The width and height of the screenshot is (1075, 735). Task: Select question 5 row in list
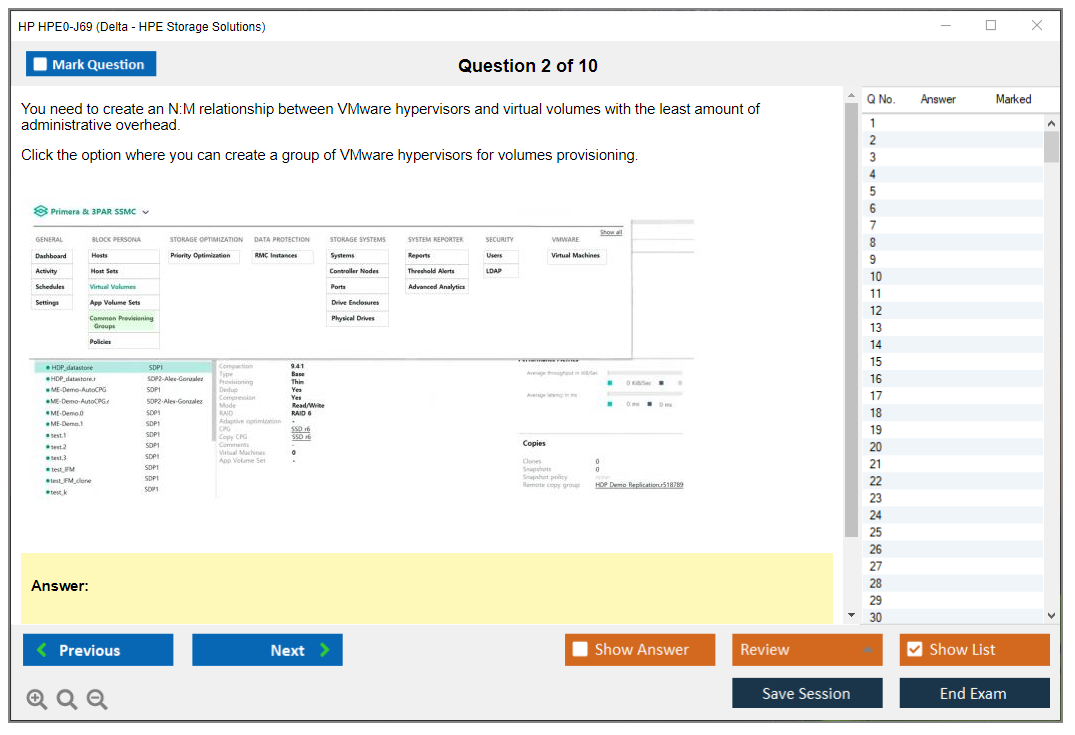pos(950,191)
